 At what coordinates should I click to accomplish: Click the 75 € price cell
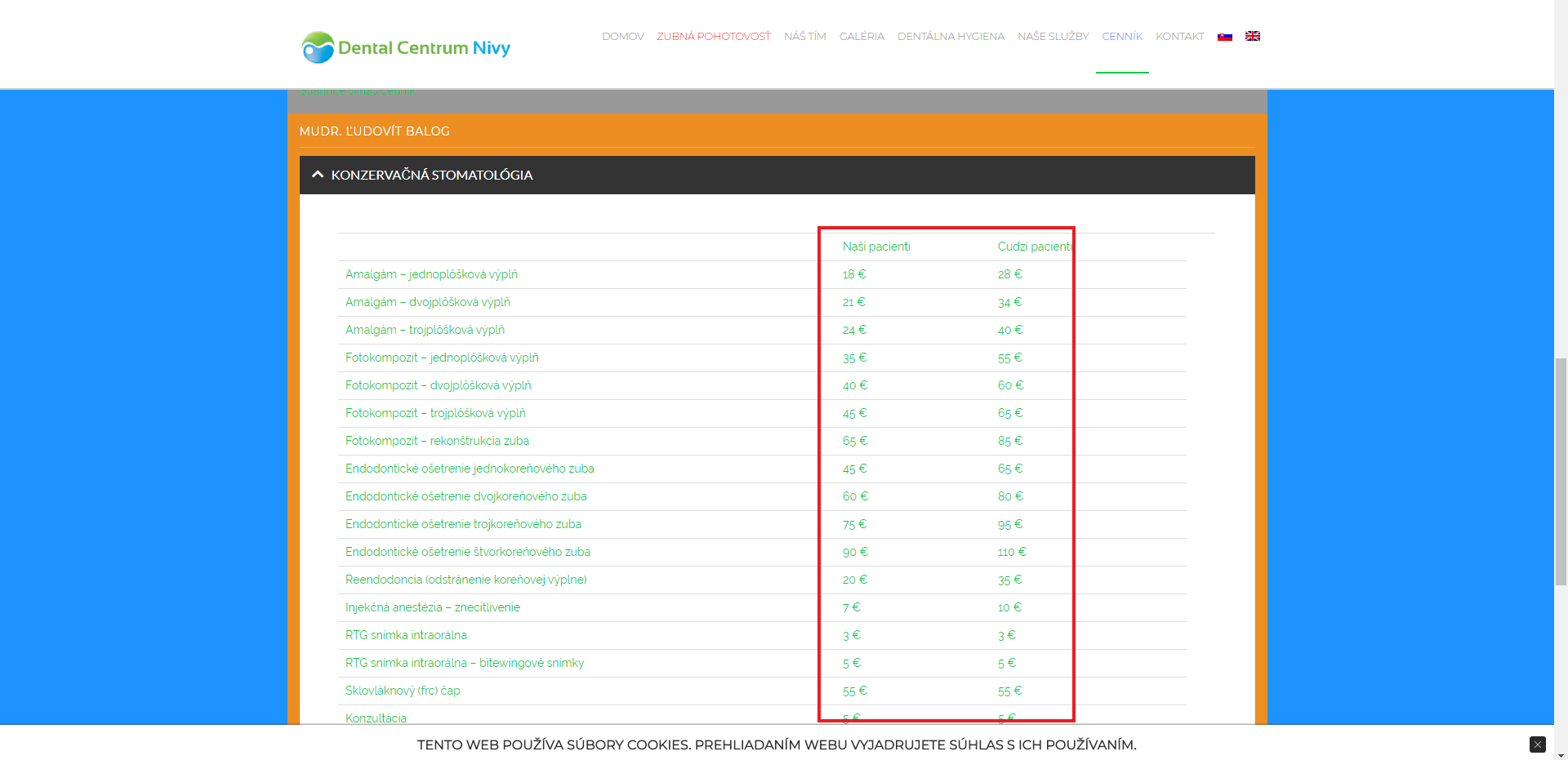854,524
